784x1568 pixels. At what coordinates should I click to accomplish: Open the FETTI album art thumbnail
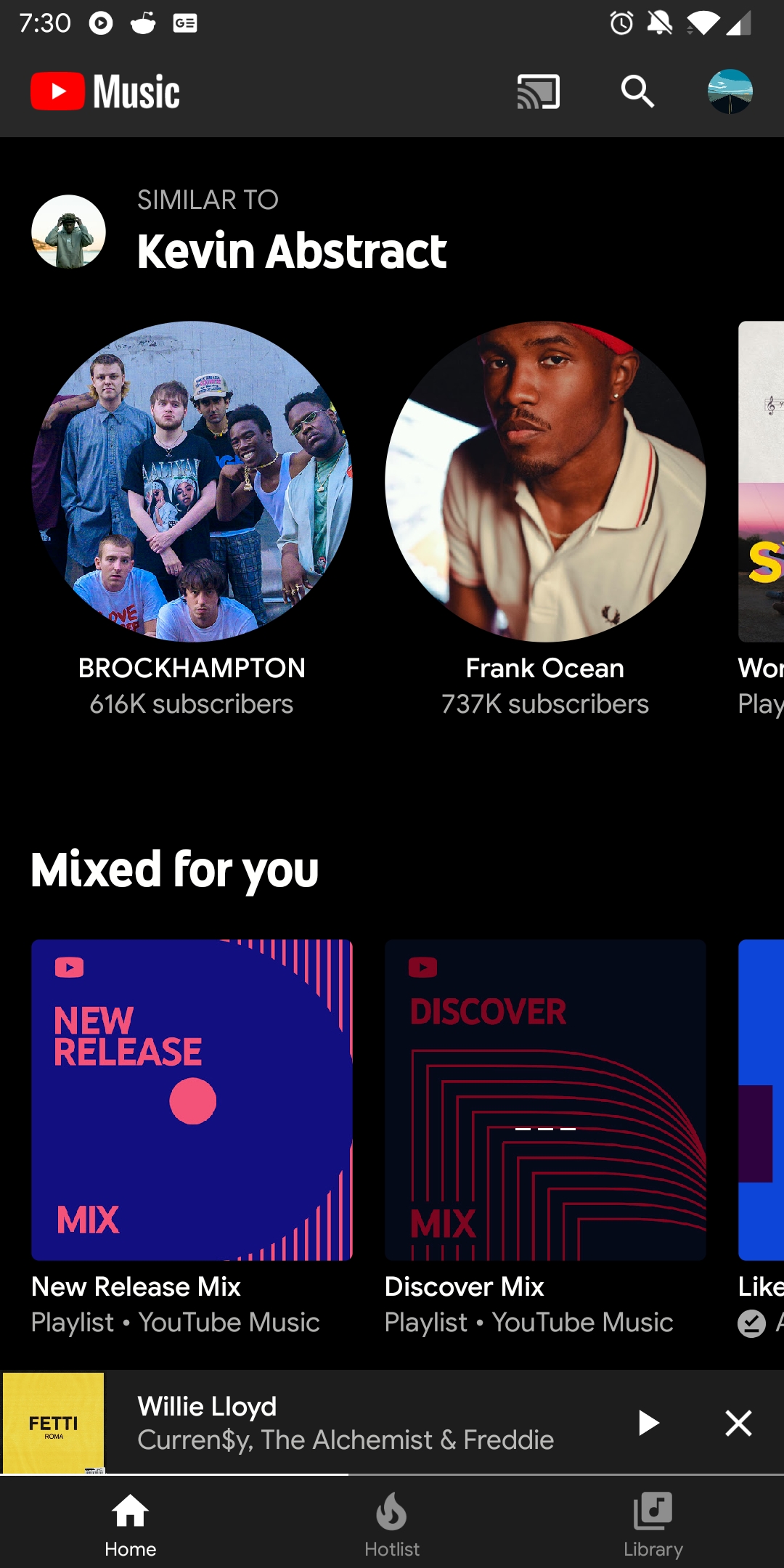click(x=54, y=1423)
